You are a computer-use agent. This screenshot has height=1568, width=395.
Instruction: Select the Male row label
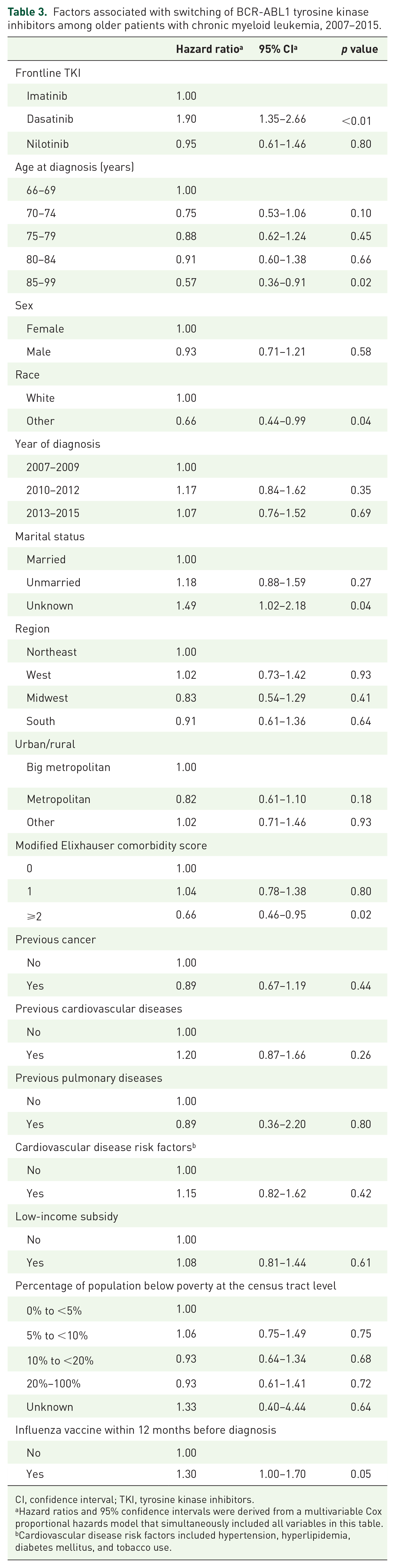pyautogui.click(x=38, y=352)
